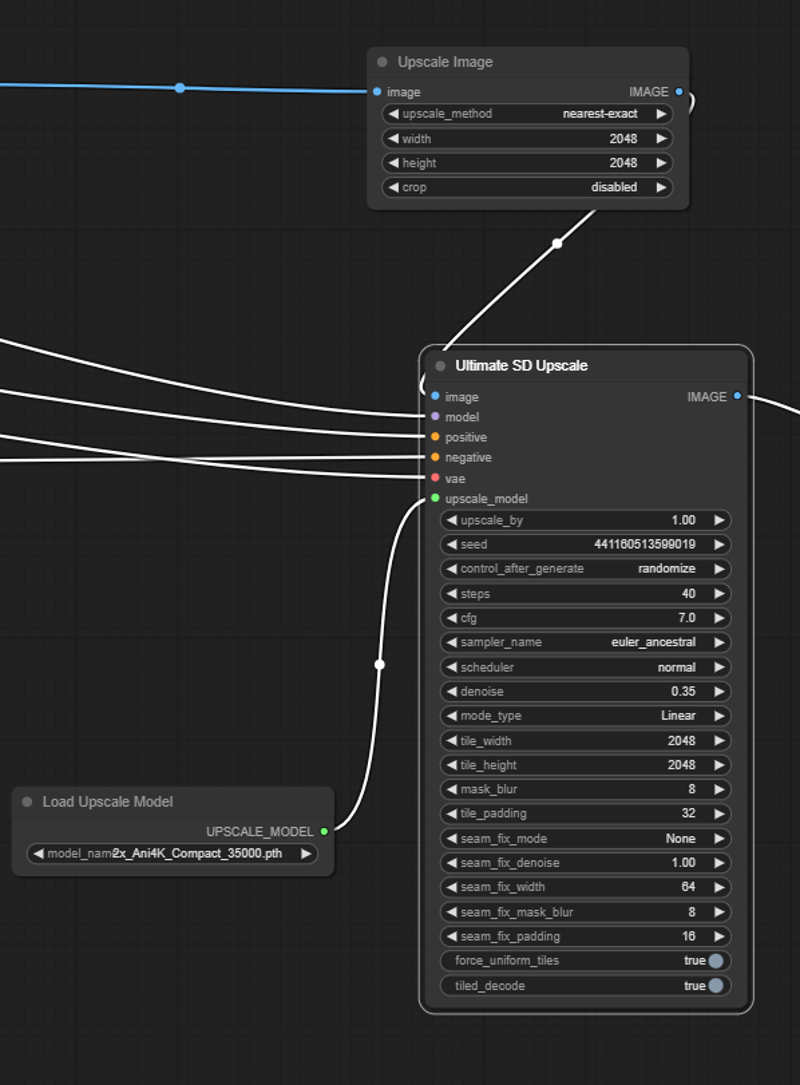Switch seam_fix_mode to next option

pyautogui.click(x=718, y=838)
